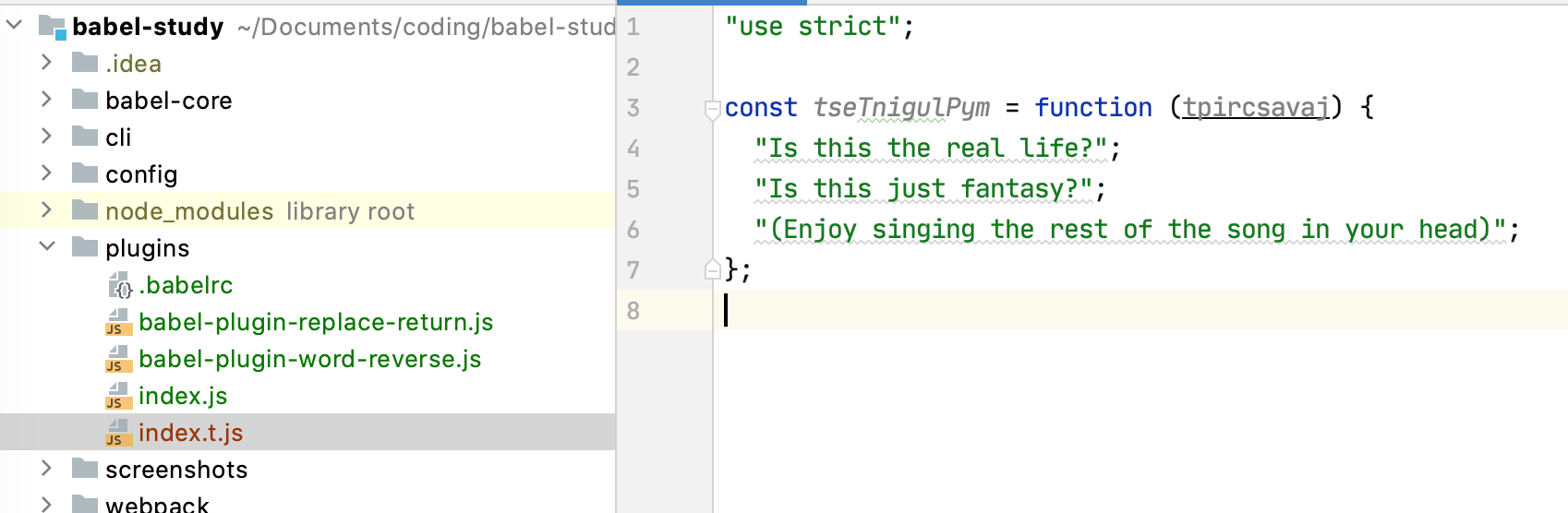Collapse the plugins folder chevron

pyautogui.click(x=47, y=246)
